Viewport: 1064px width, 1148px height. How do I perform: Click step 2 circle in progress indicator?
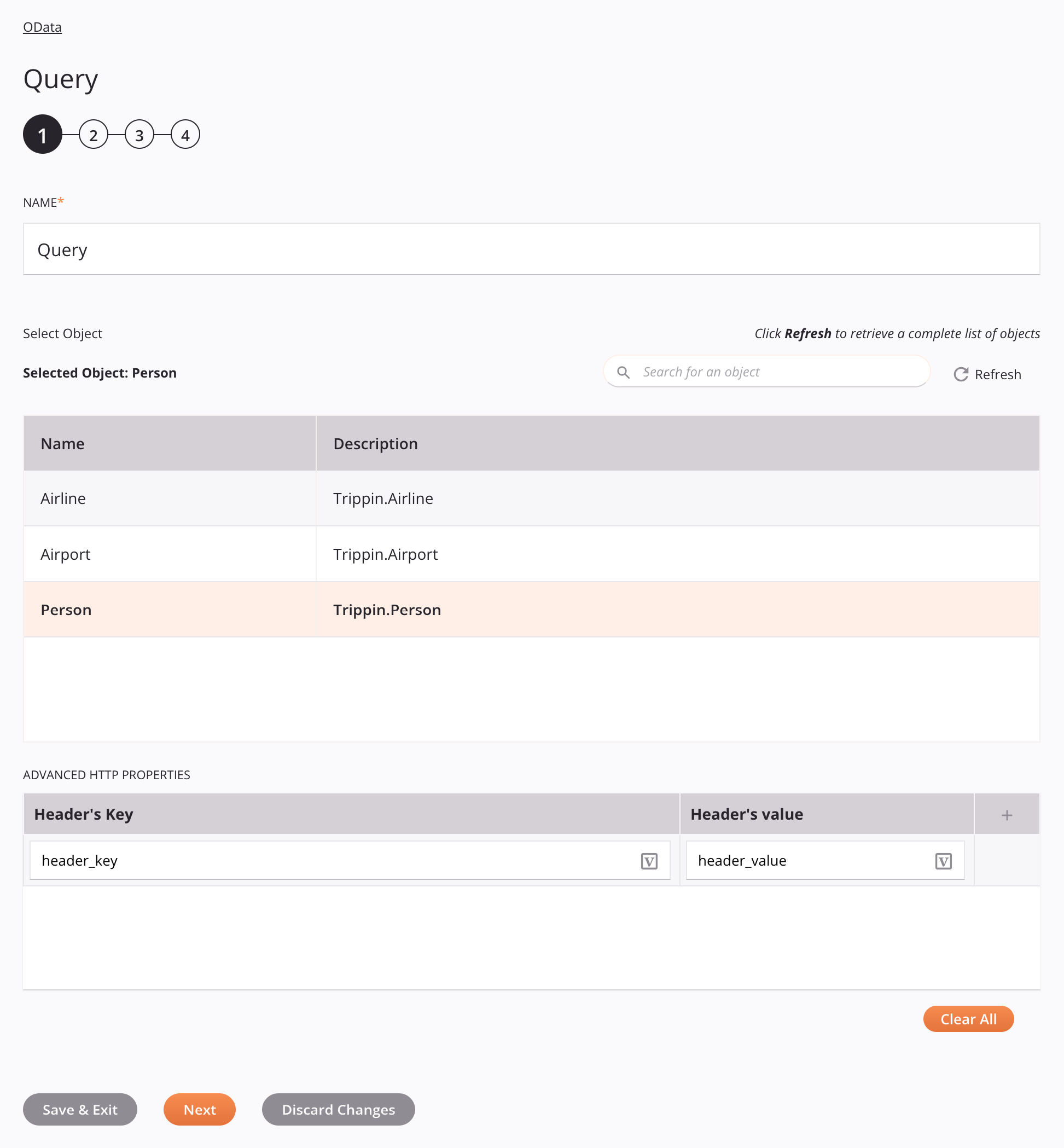tap(94, 134)
